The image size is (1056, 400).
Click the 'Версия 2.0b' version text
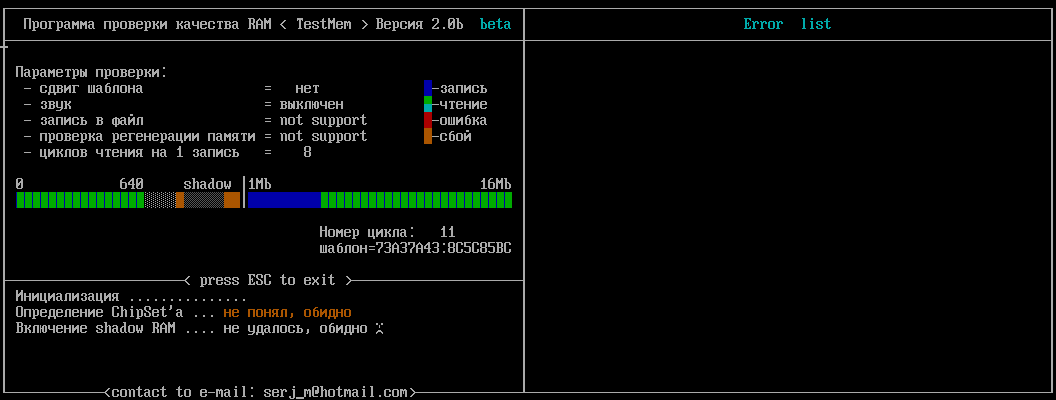420,24
